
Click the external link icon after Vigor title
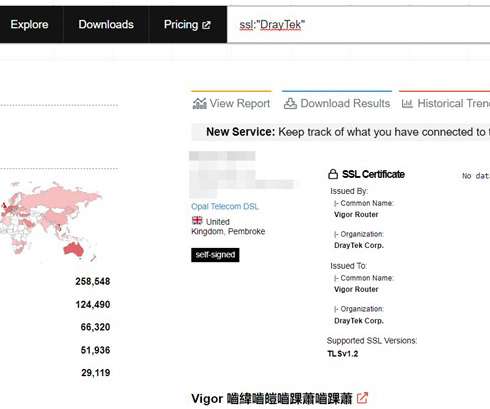[x=362, y=398]
